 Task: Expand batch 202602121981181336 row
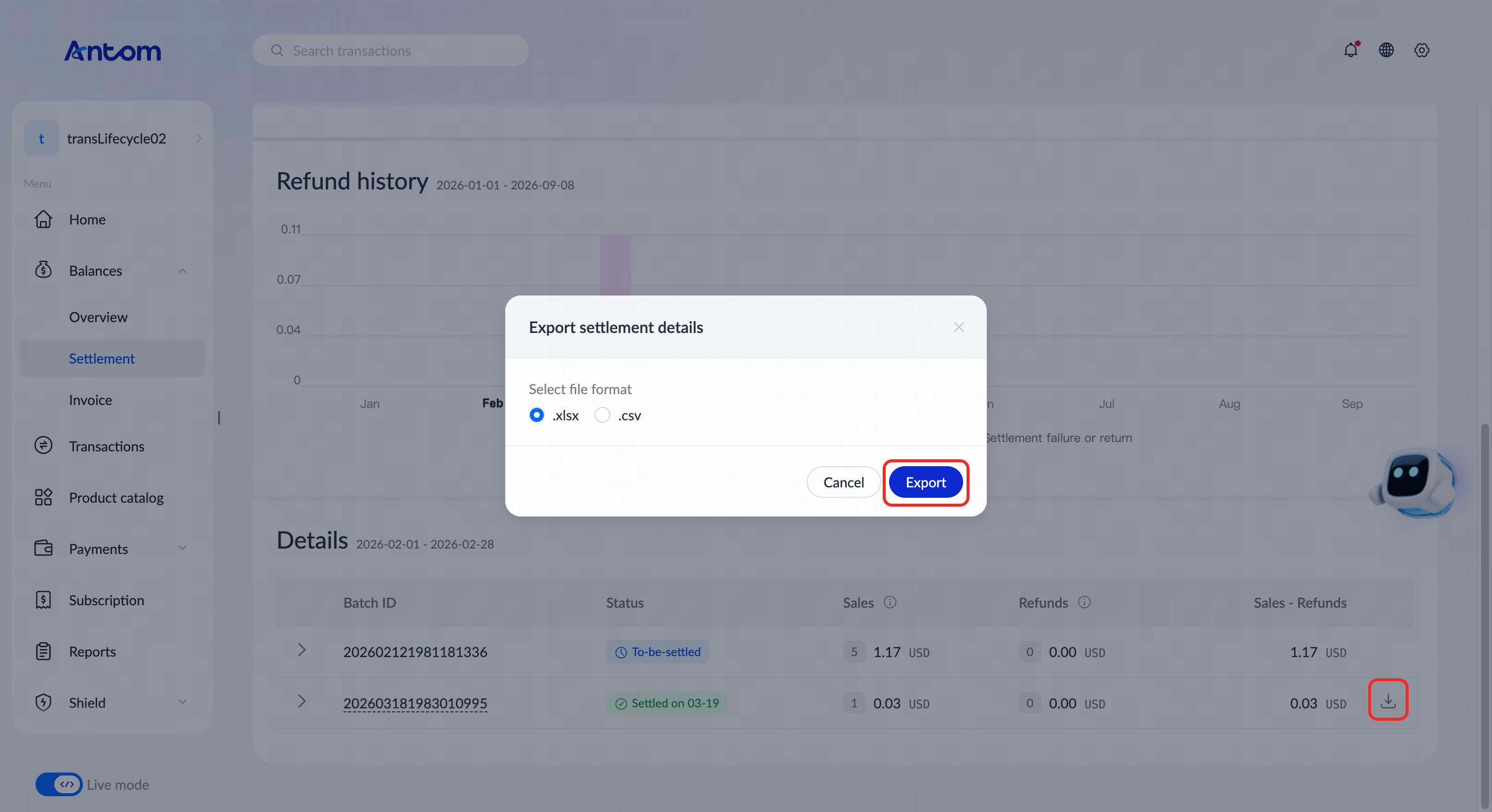tap(301, 650)
